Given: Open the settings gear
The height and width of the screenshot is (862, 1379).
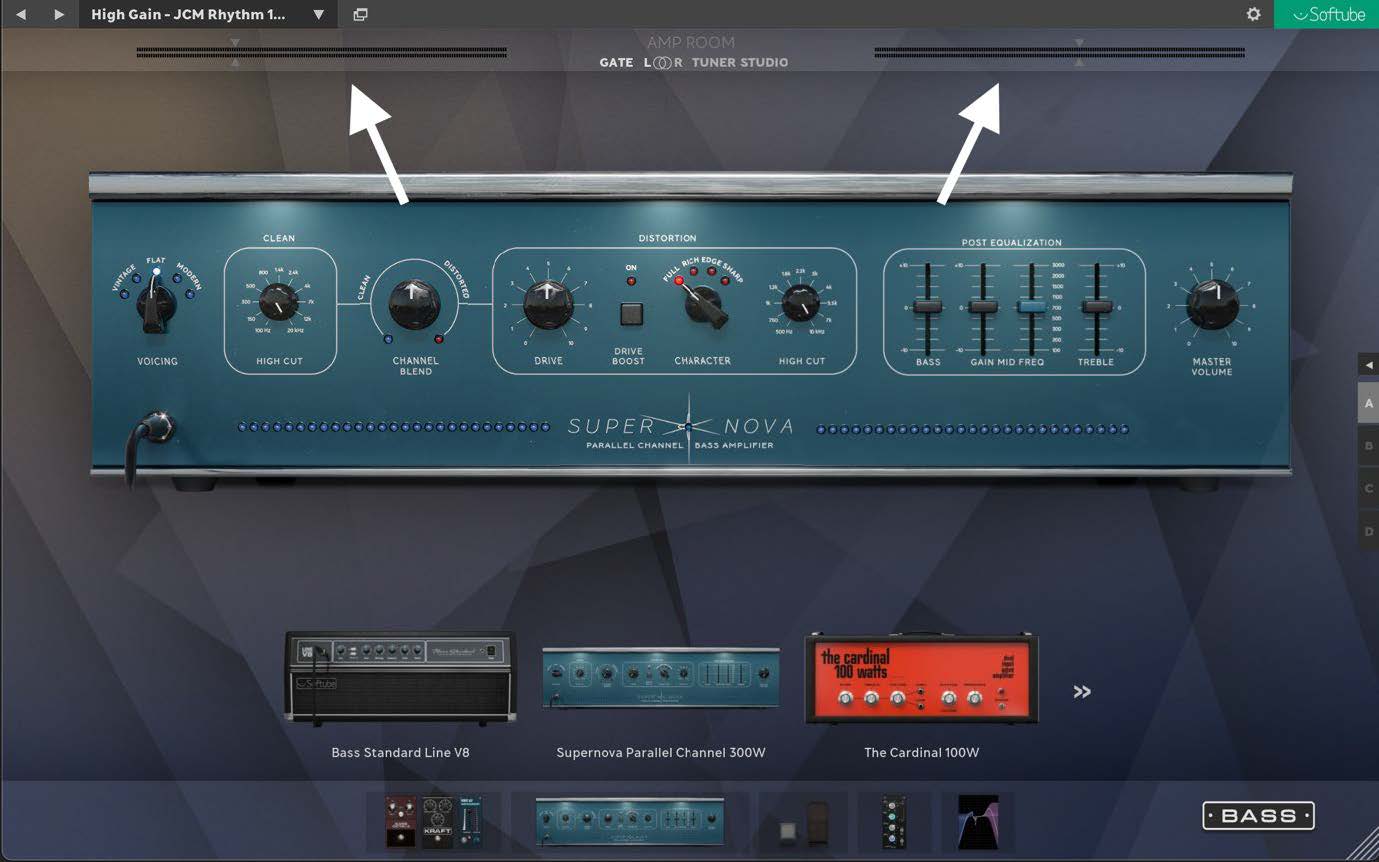Looking at the screenshot, I should point(1253,15).
